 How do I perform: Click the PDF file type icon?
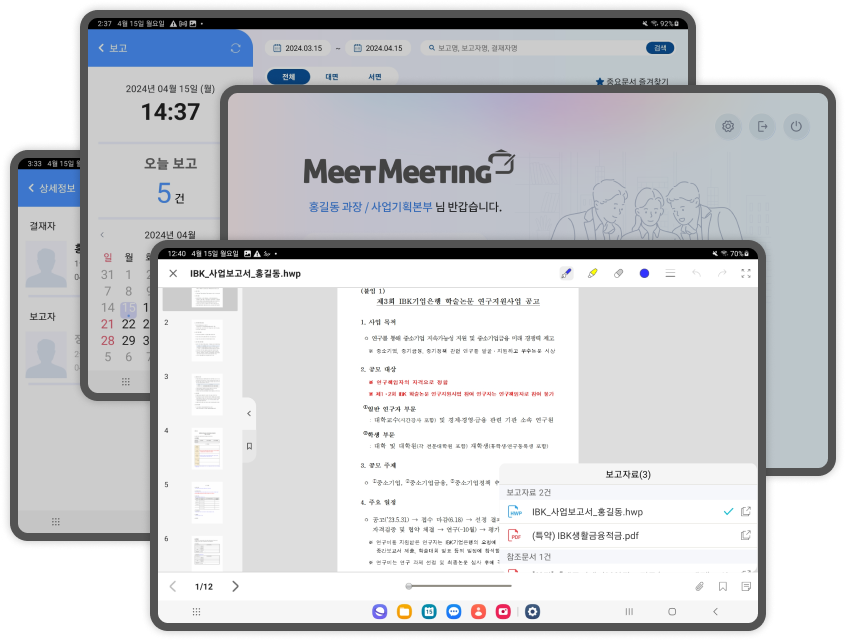515,535
